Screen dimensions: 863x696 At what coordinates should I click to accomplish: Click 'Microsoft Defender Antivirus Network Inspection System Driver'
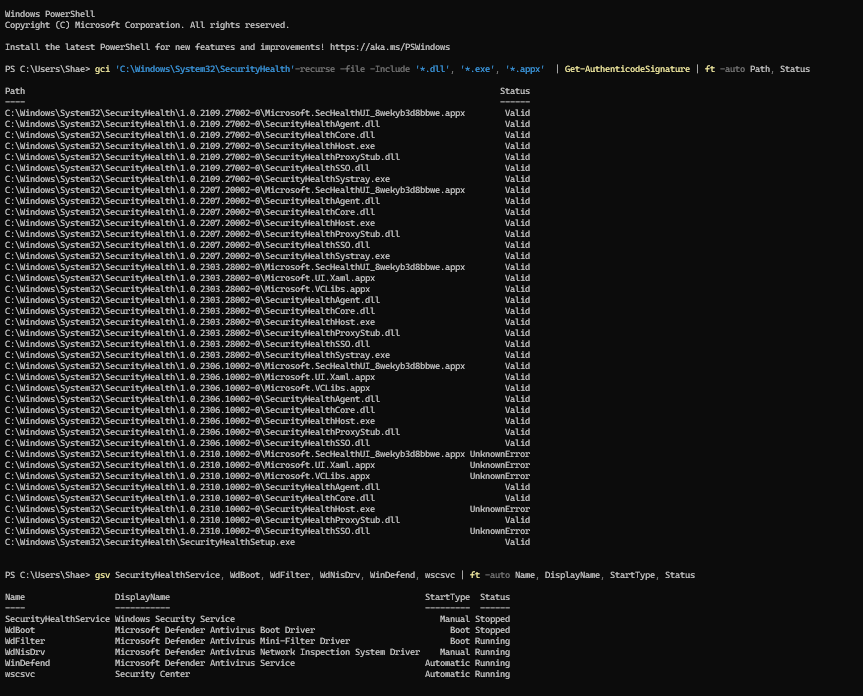pos(267,652)
